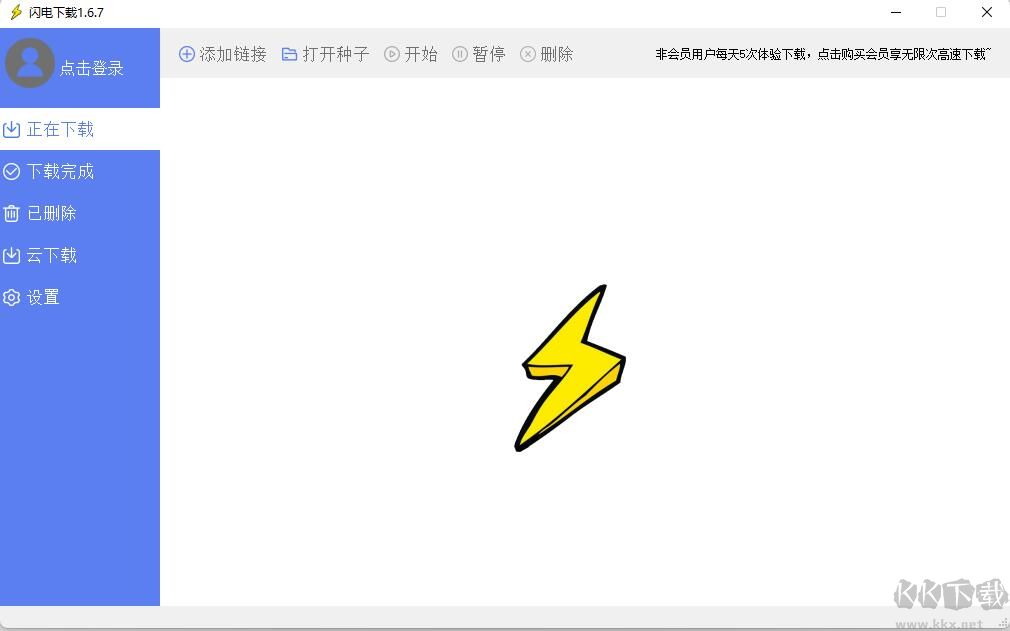The height and width of the screenshot is (631, 1010).
Task: Switch to 下载完成 tab
Action: pyautogui.click(x=80, y=171)
